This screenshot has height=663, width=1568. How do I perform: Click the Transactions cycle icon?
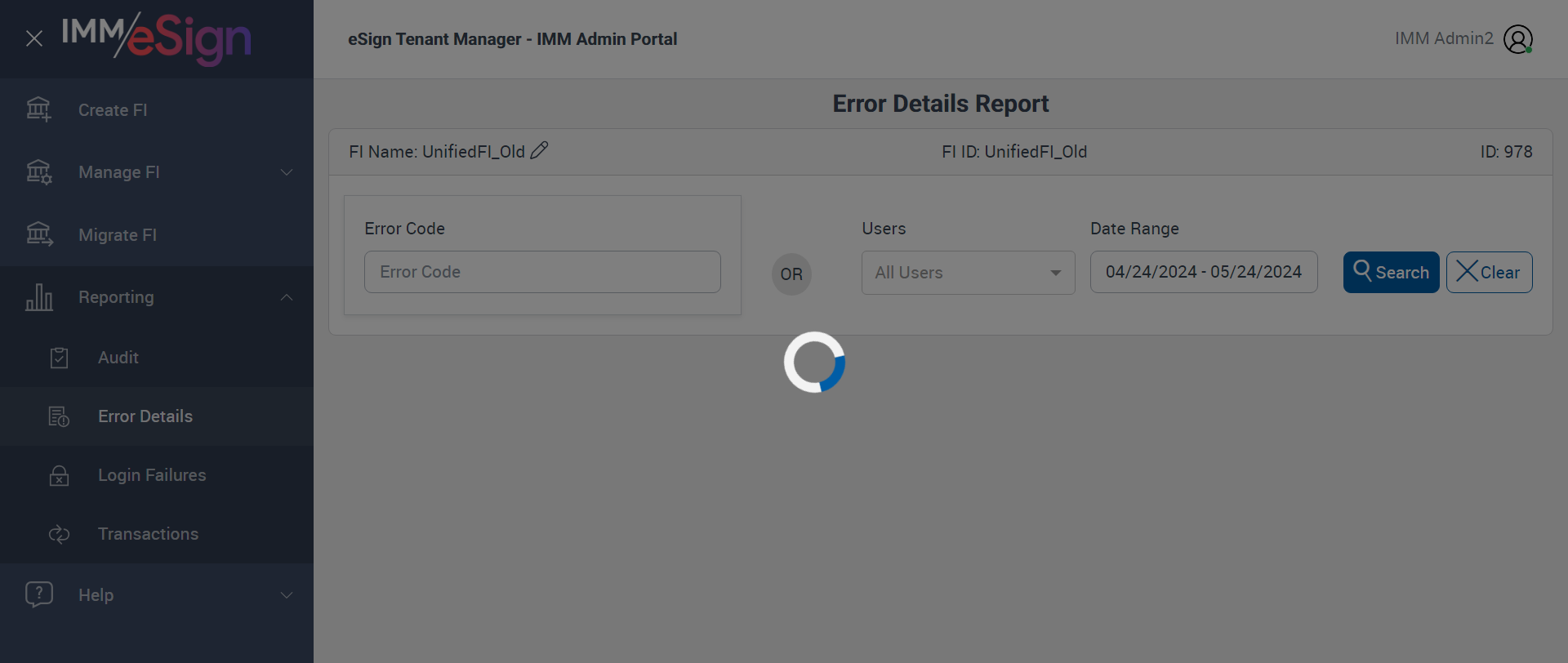point(59,534)
